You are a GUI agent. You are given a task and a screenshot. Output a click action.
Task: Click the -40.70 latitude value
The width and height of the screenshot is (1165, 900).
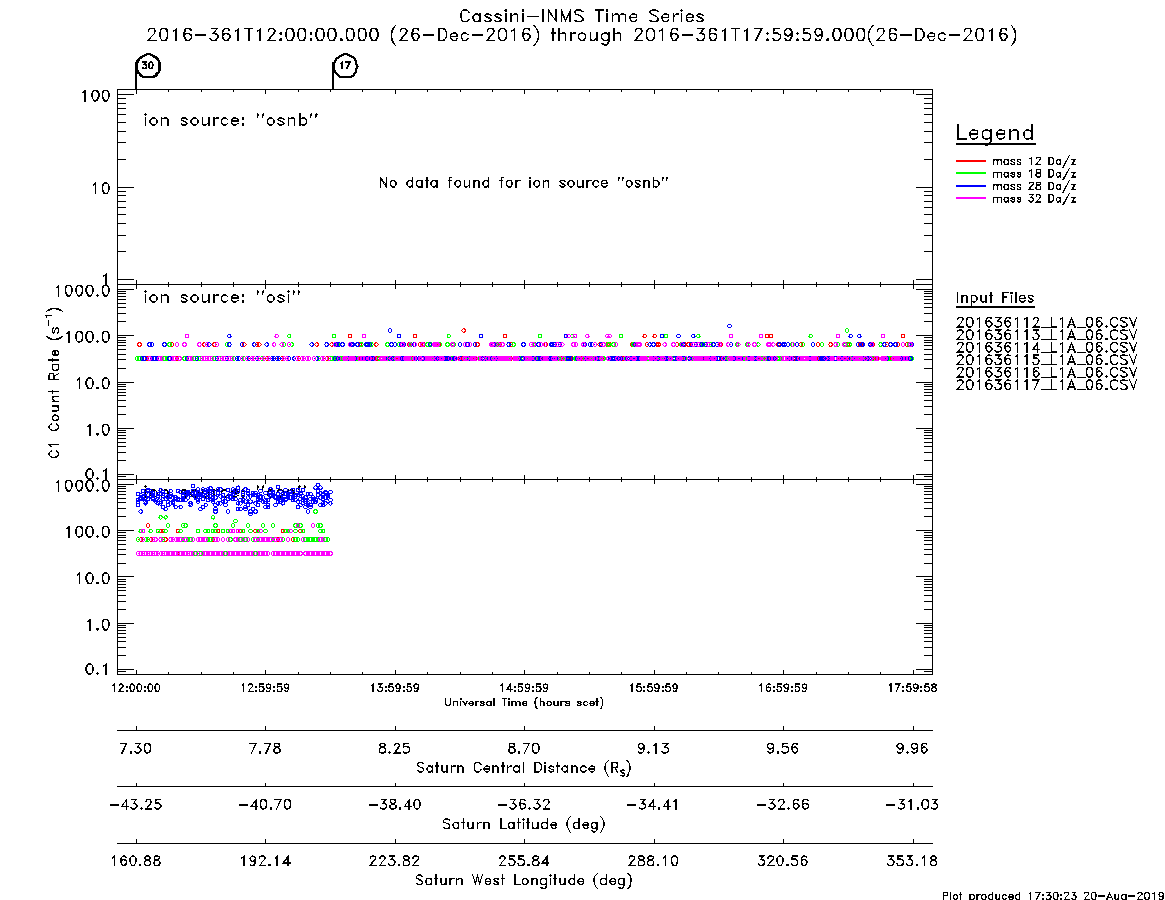(x=265, y=805)
